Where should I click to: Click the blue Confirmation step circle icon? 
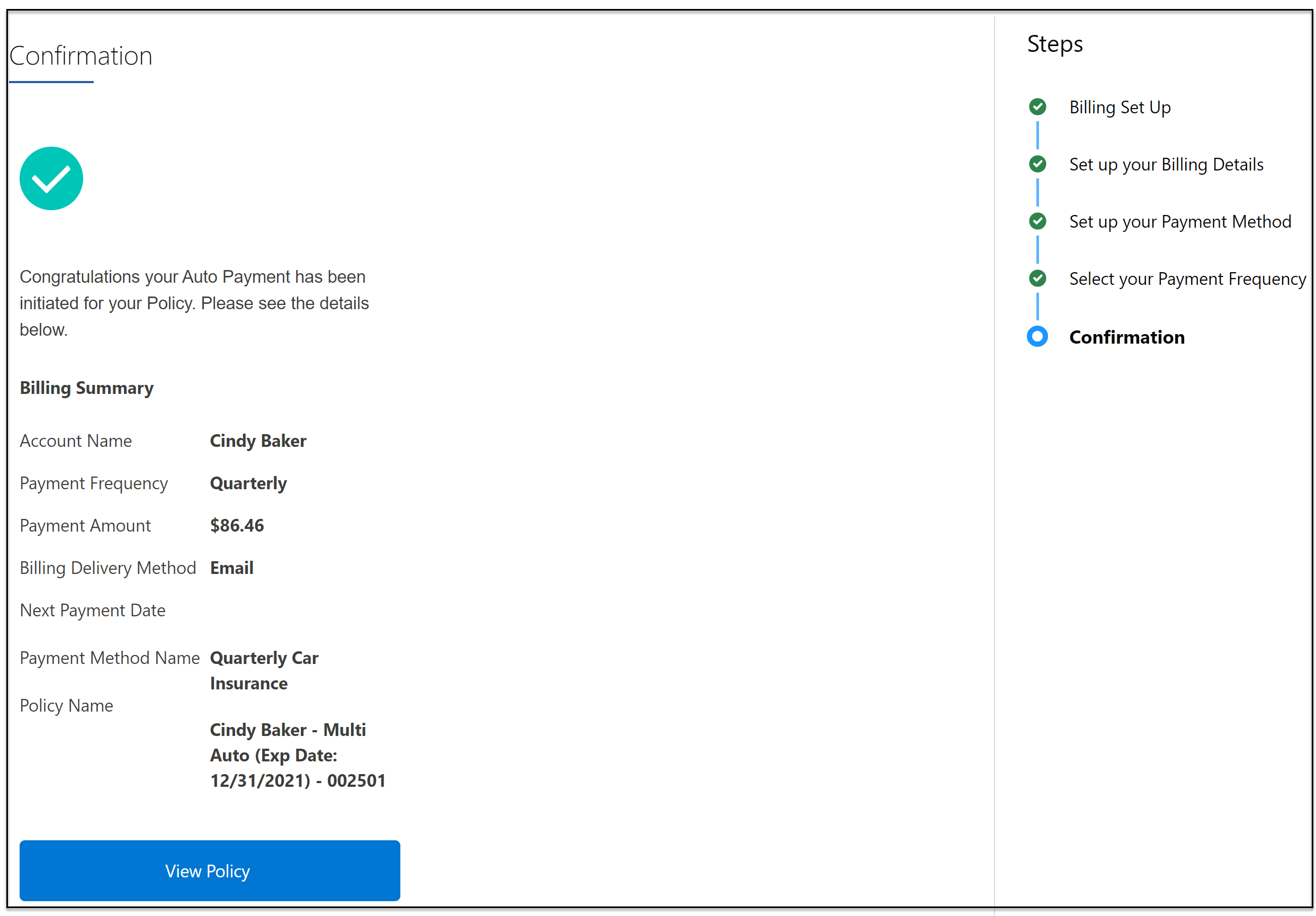[1037, 336]
